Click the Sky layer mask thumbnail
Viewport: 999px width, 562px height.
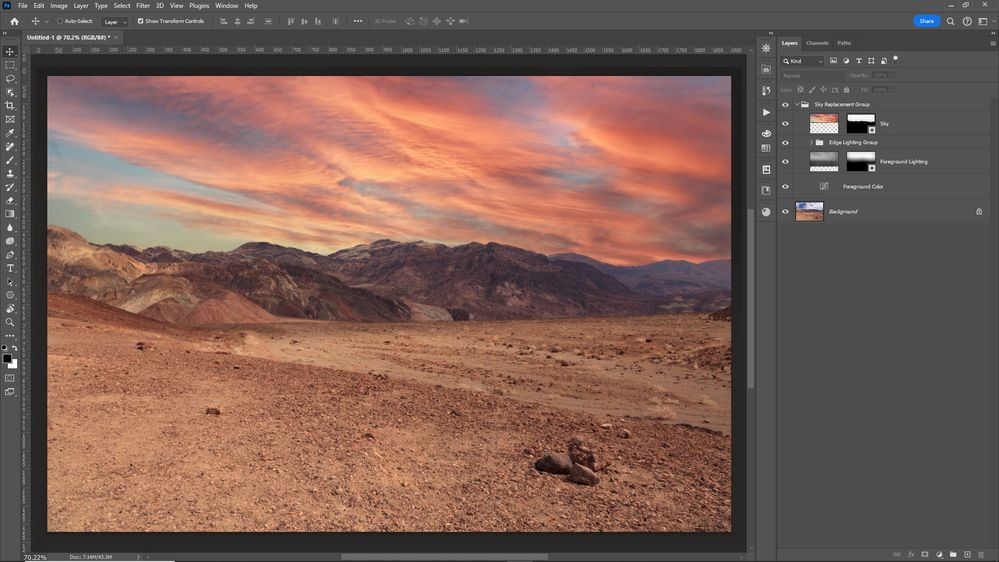(x=861, y=123)
